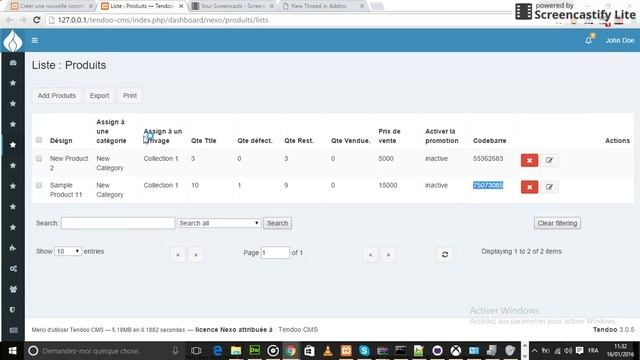This screenshot has width=640, height=360.
Task: Click the refresh list icon
Action: pyautogui.click(x=445, y=254)
